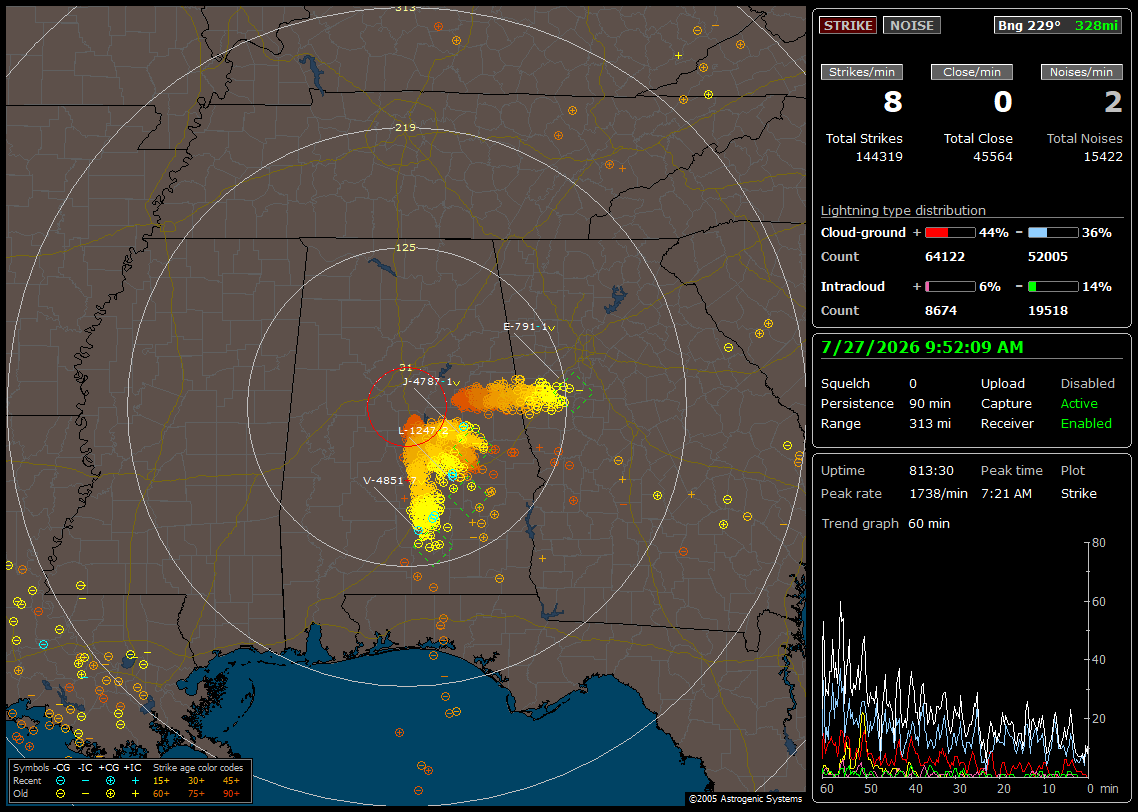
Task: Toggle the Receiver Enabled status
Action: [1086, 424]
